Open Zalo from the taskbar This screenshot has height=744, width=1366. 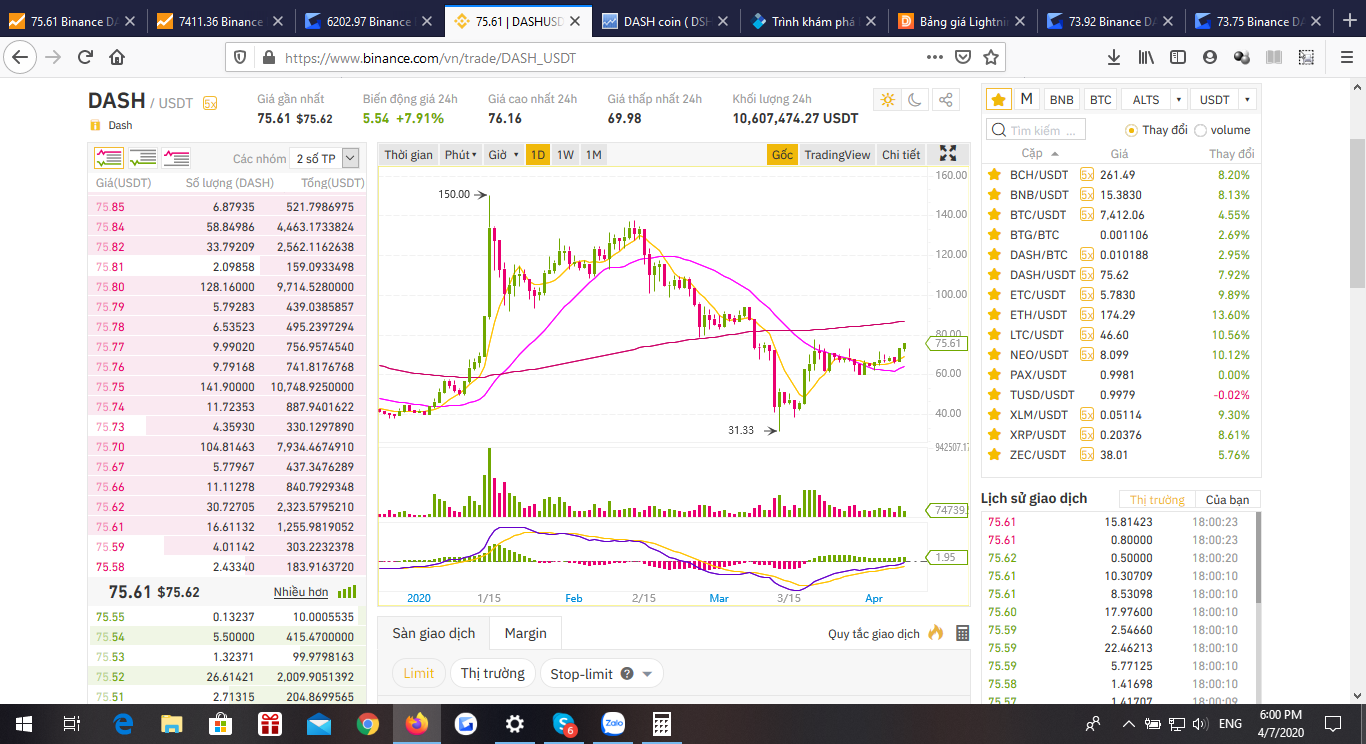click(613, 724)
